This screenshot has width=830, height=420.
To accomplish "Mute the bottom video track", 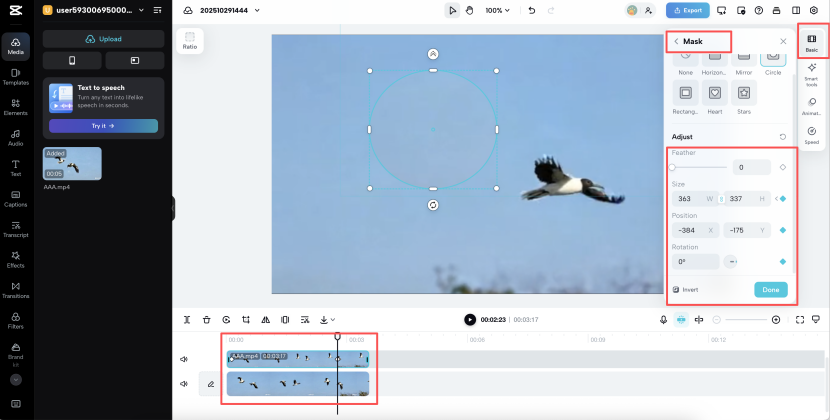I will tap(184, 384).
